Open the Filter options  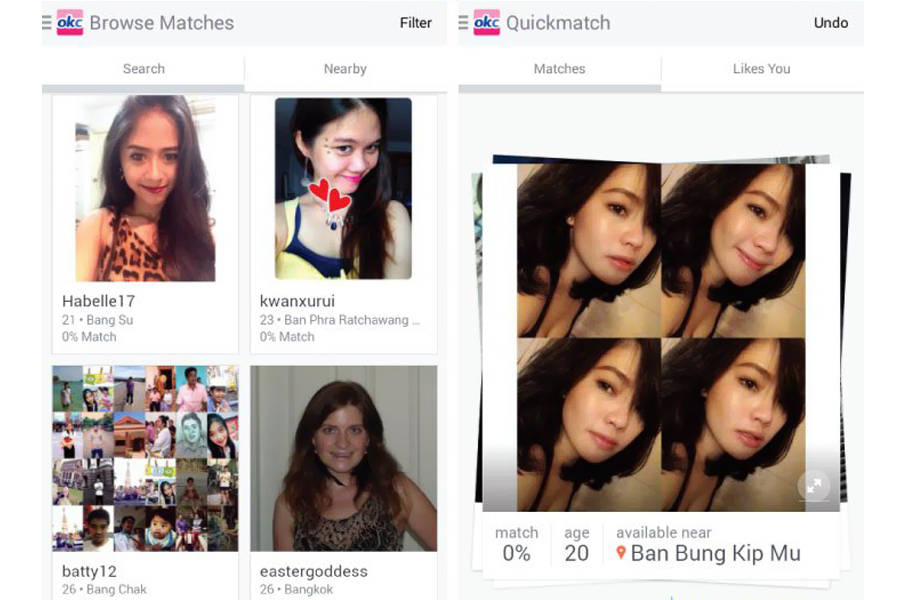[415, 23]
